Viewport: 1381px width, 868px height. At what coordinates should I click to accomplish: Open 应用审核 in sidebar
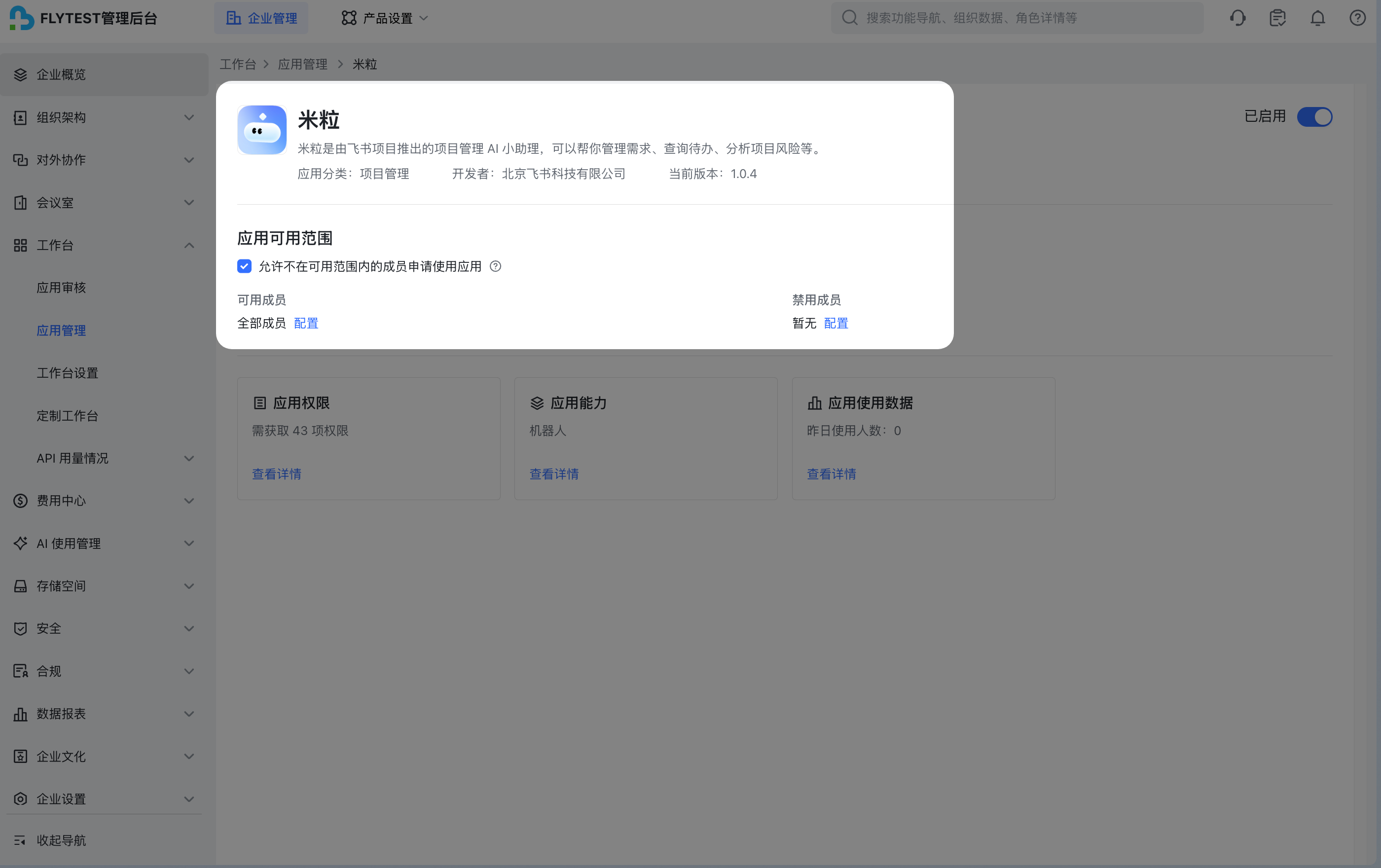(x=61, y=288)
